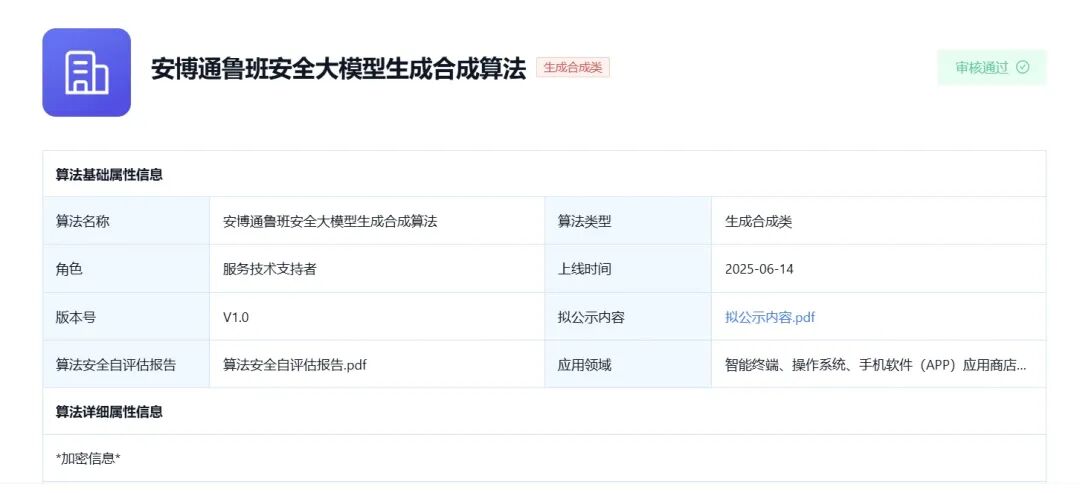Image resolution: width=1080 pixels, height=493 pixels.
Task: Select the version value V1.0
Action: coord(236,317)
